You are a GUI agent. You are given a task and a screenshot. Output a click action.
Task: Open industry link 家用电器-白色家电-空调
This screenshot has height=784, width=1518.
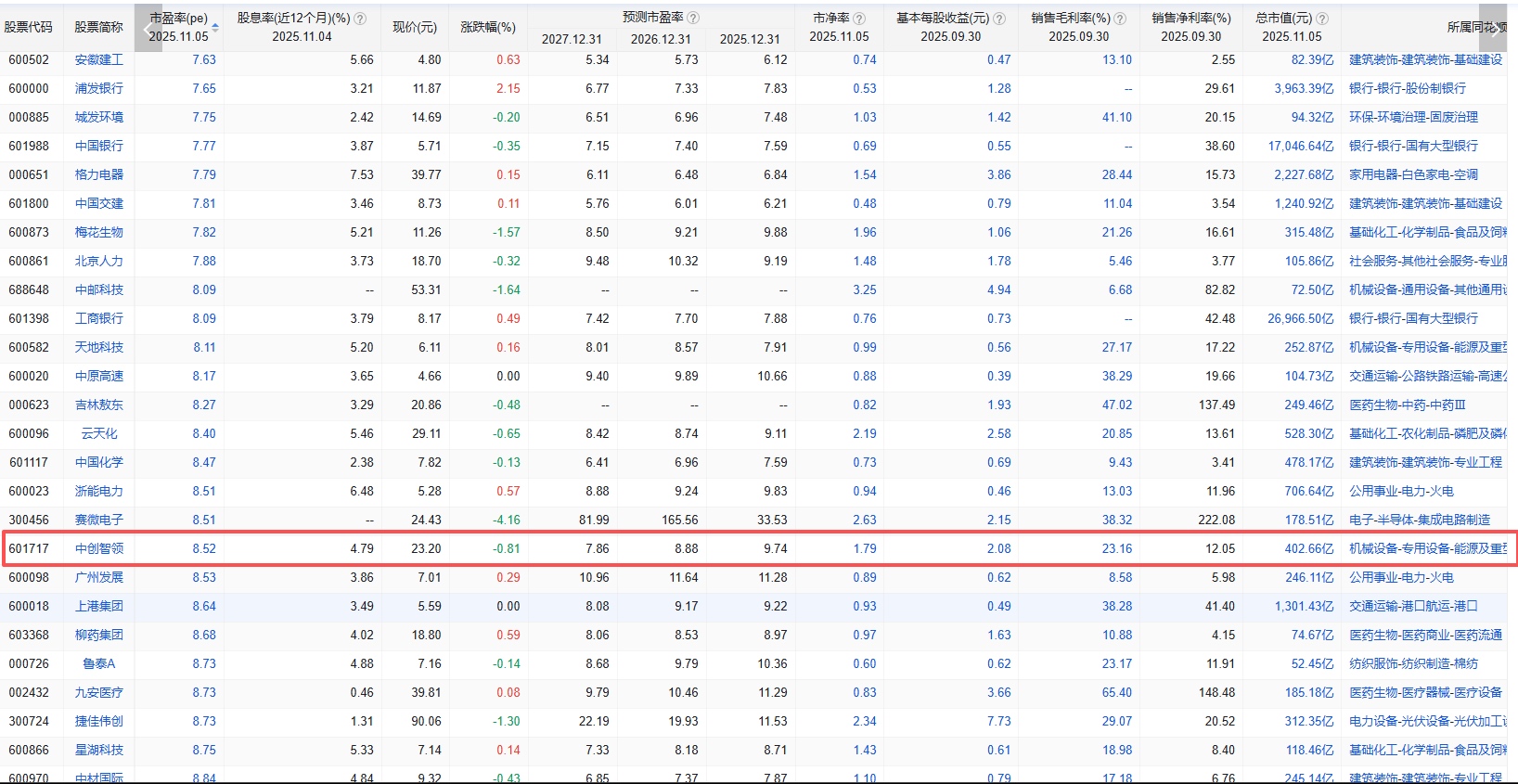pyautogui.click(x=1413, y=174)
